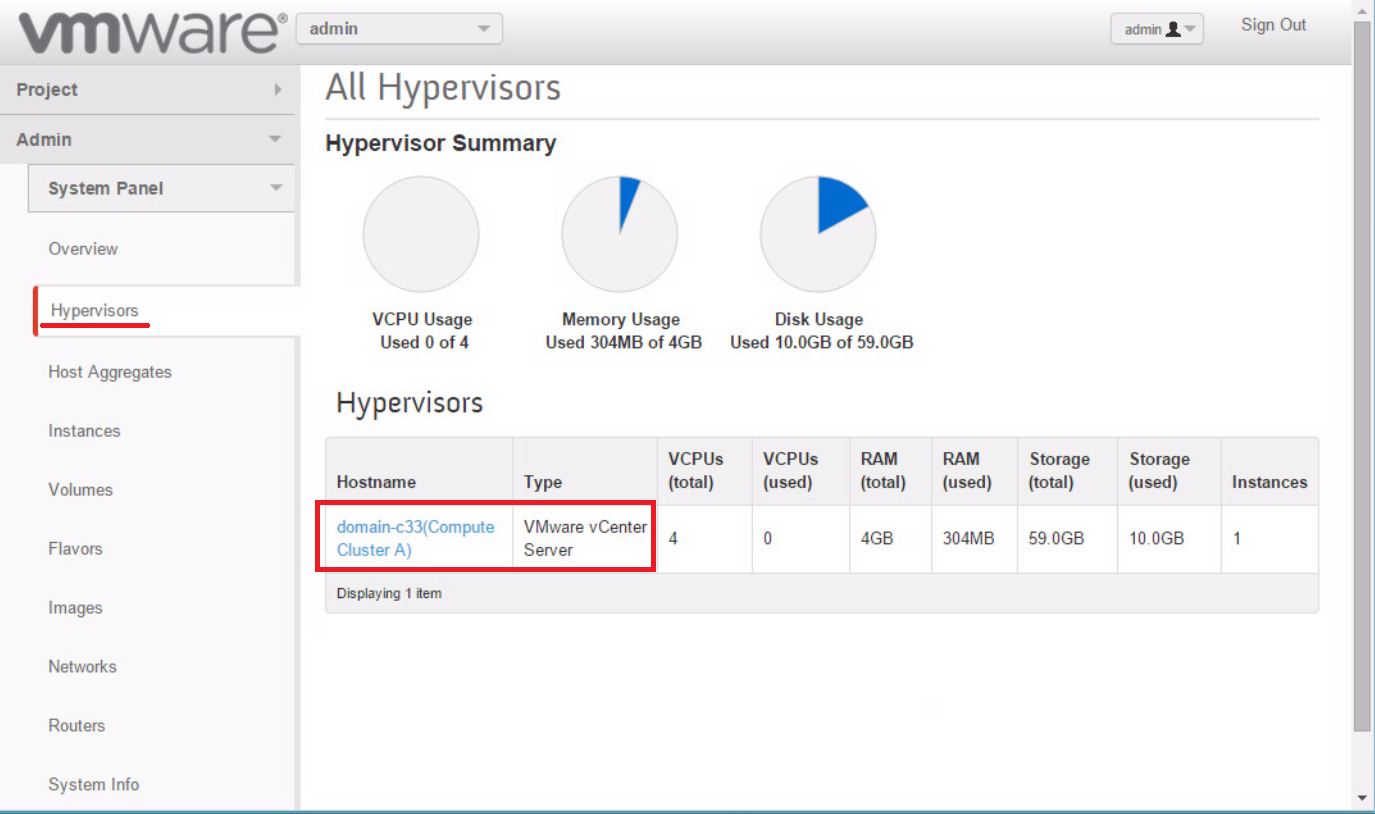Open the System Info page
Image resolution: width=1375 pixels, height=814 pixels.
click(x=94, y=785)
